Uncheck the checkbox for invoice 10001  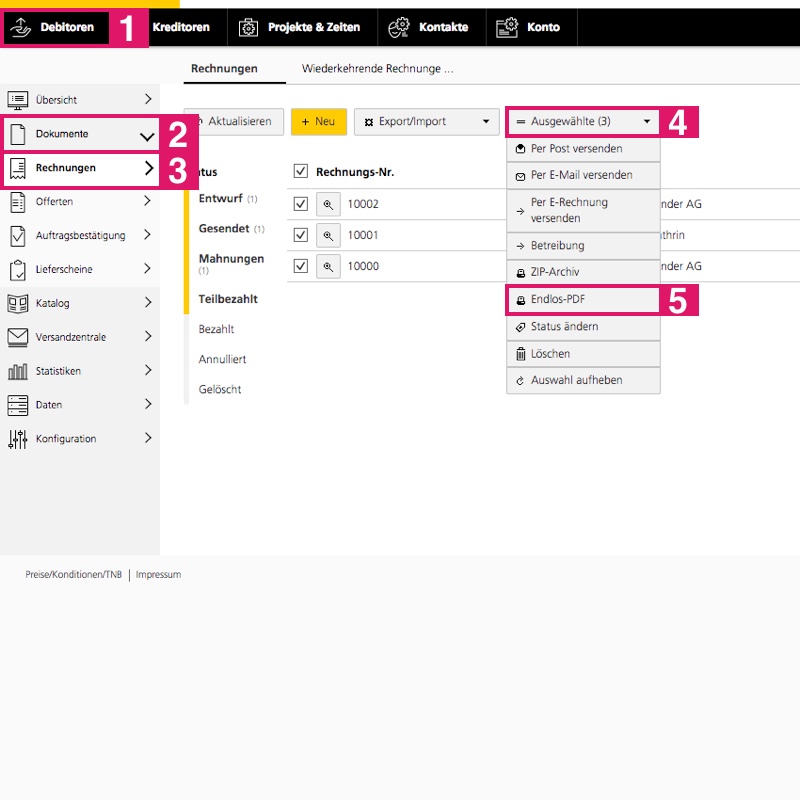click(301, 235)
